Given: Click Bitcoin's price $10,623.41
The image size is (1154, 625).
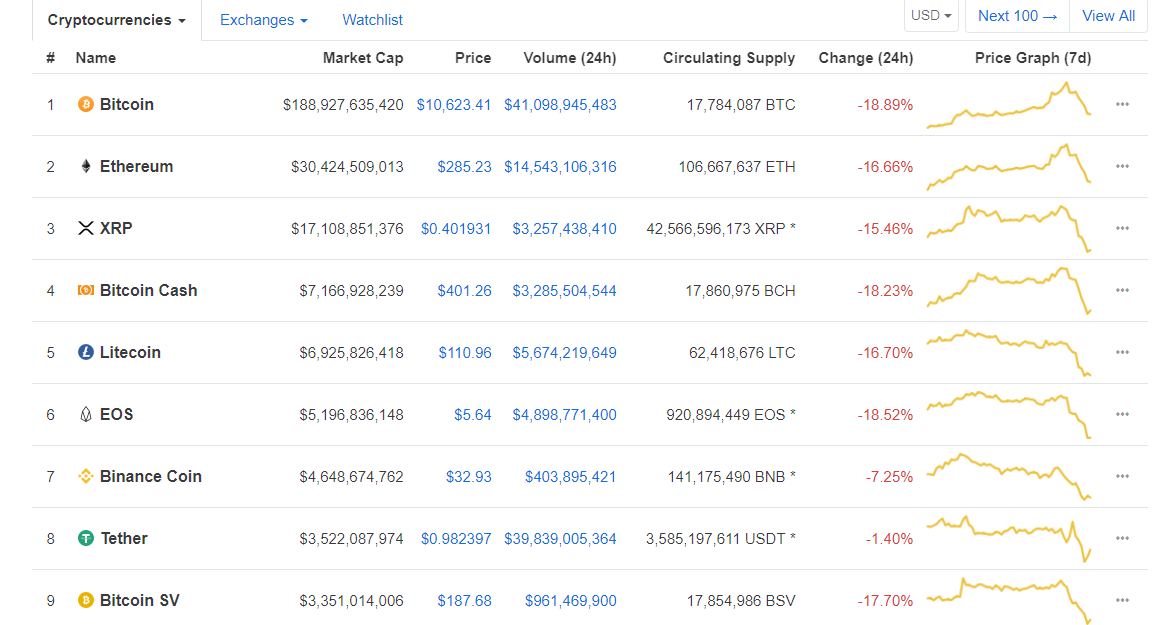Looking at the screenshot, I should pyautogui.click(x=453, y=105).
